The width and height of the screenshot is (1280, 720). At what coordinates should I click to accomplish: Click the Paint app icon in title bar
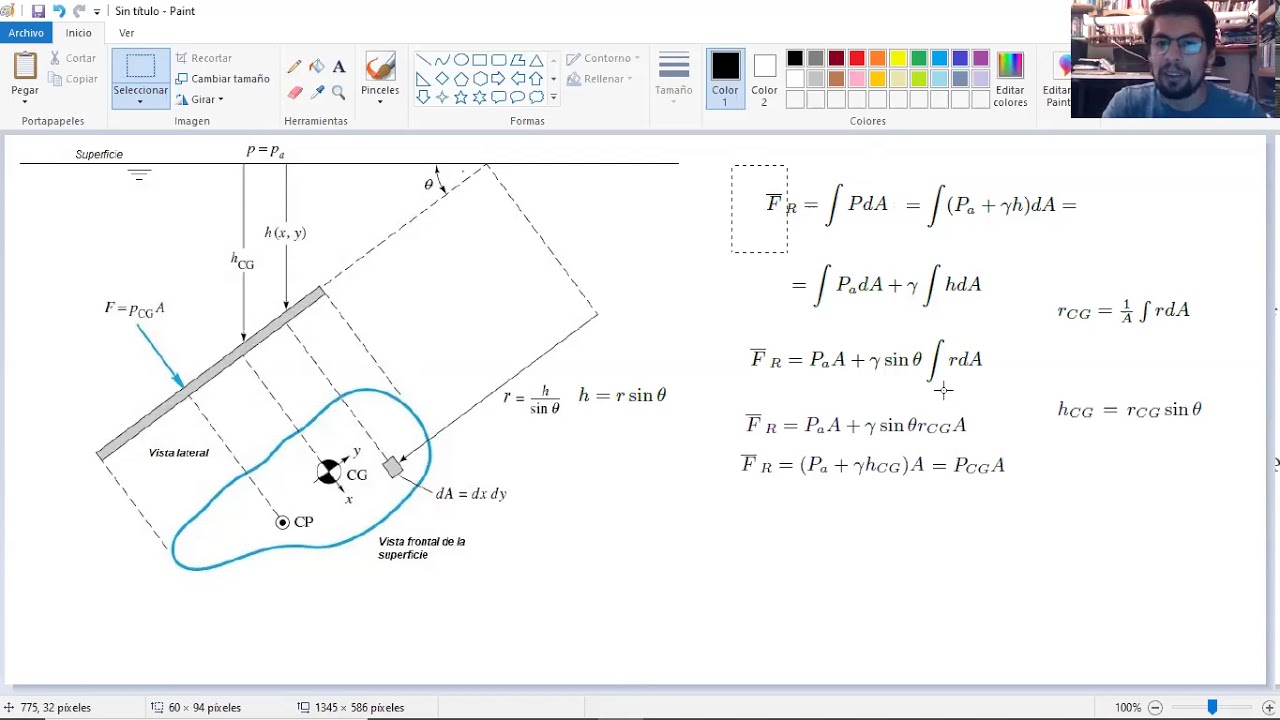(9, 11)
